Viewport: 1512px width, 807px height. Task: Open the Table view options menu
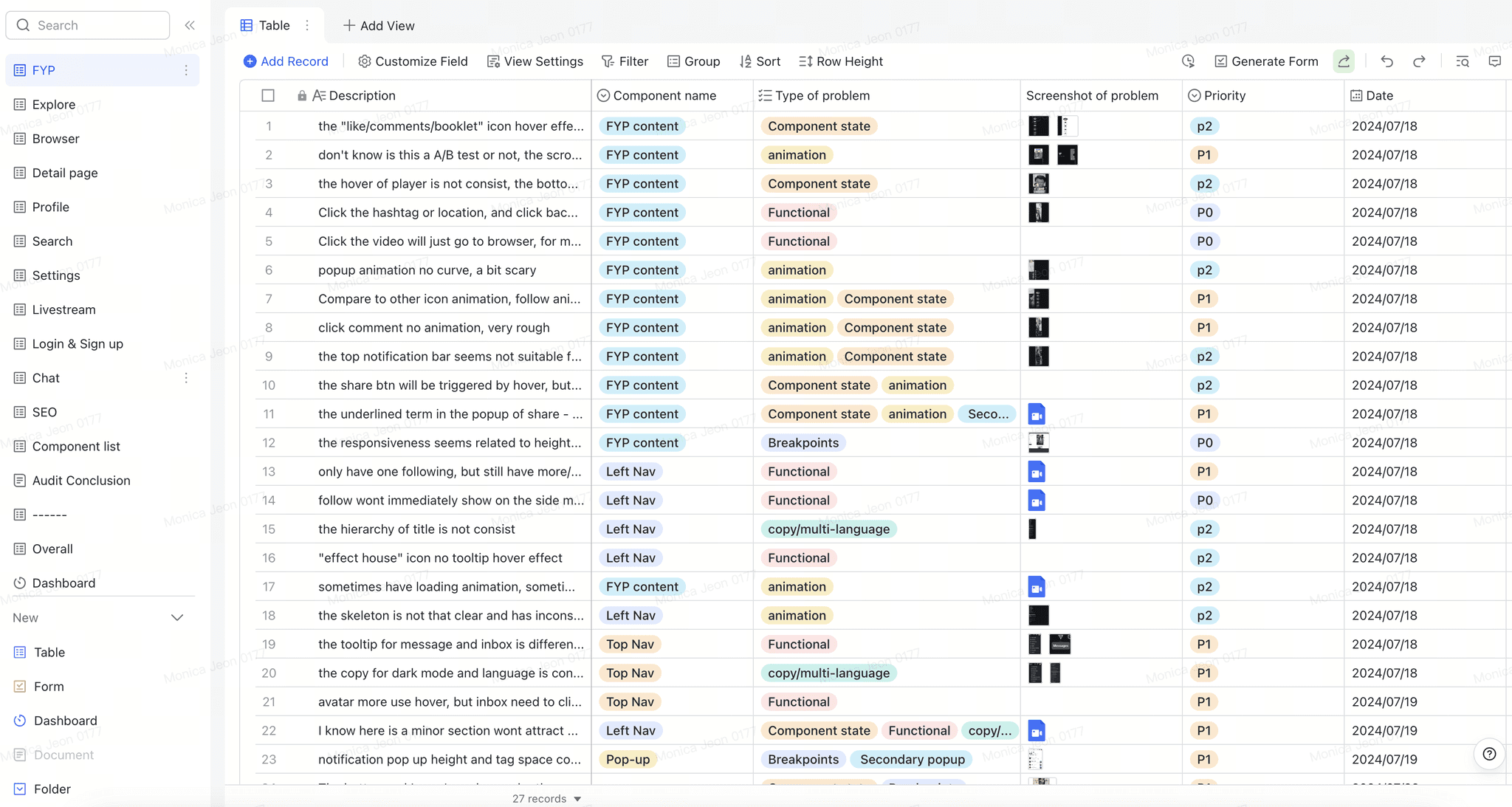[307, 25]
